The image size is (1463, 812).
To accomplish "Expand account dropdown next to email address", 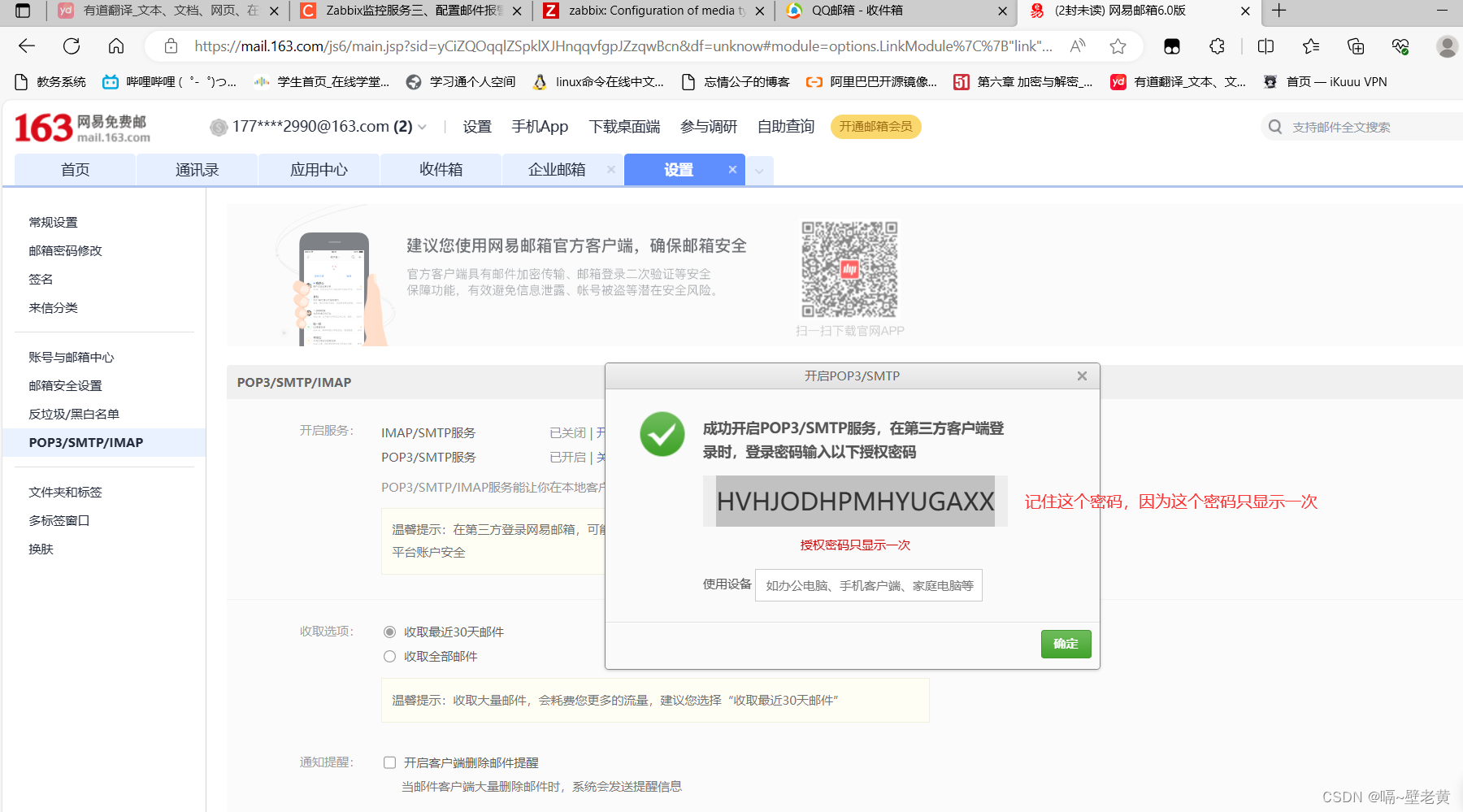I will point(423,127).
